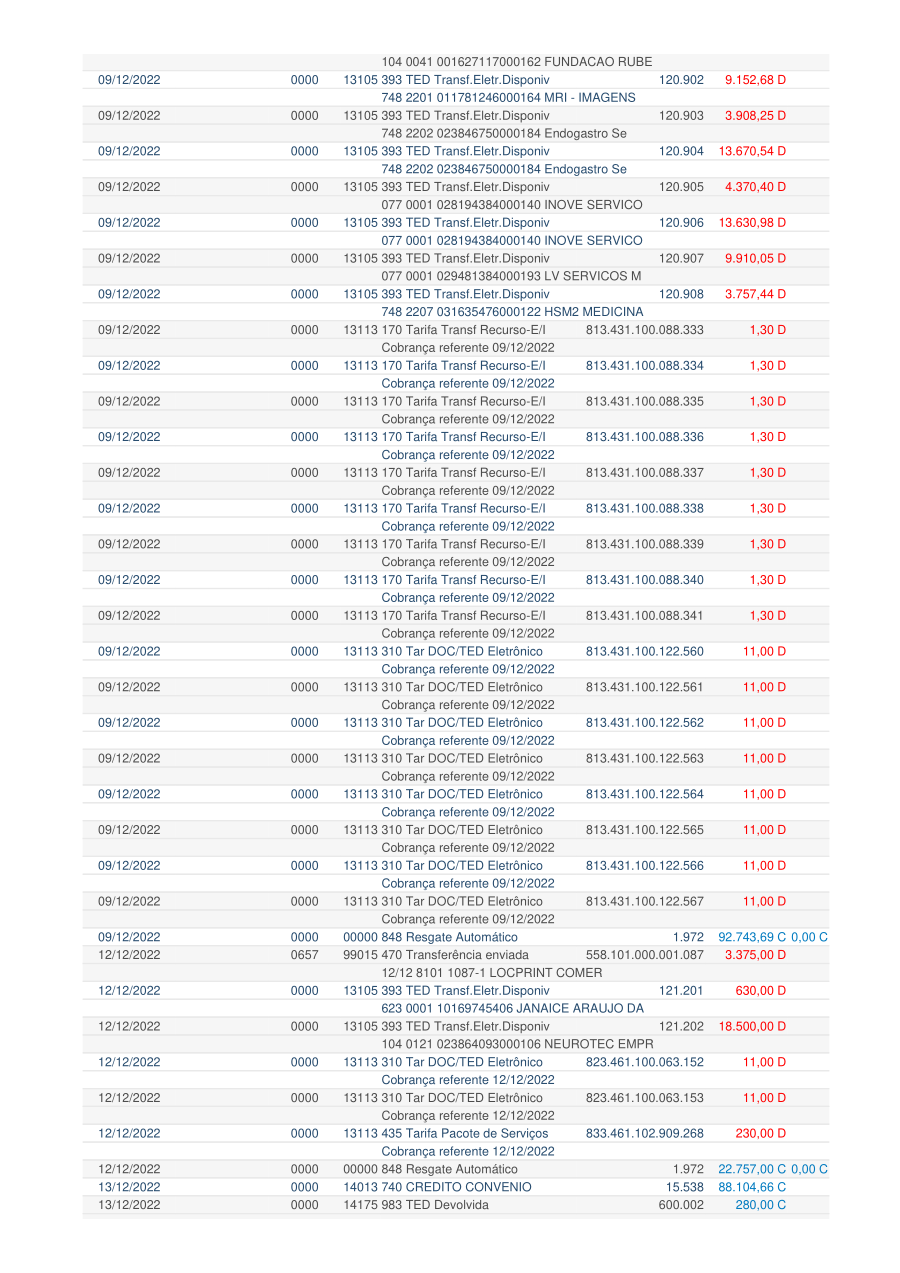
Task: Click the FUNDACAO RUBE description line
Action: point(516,62)
